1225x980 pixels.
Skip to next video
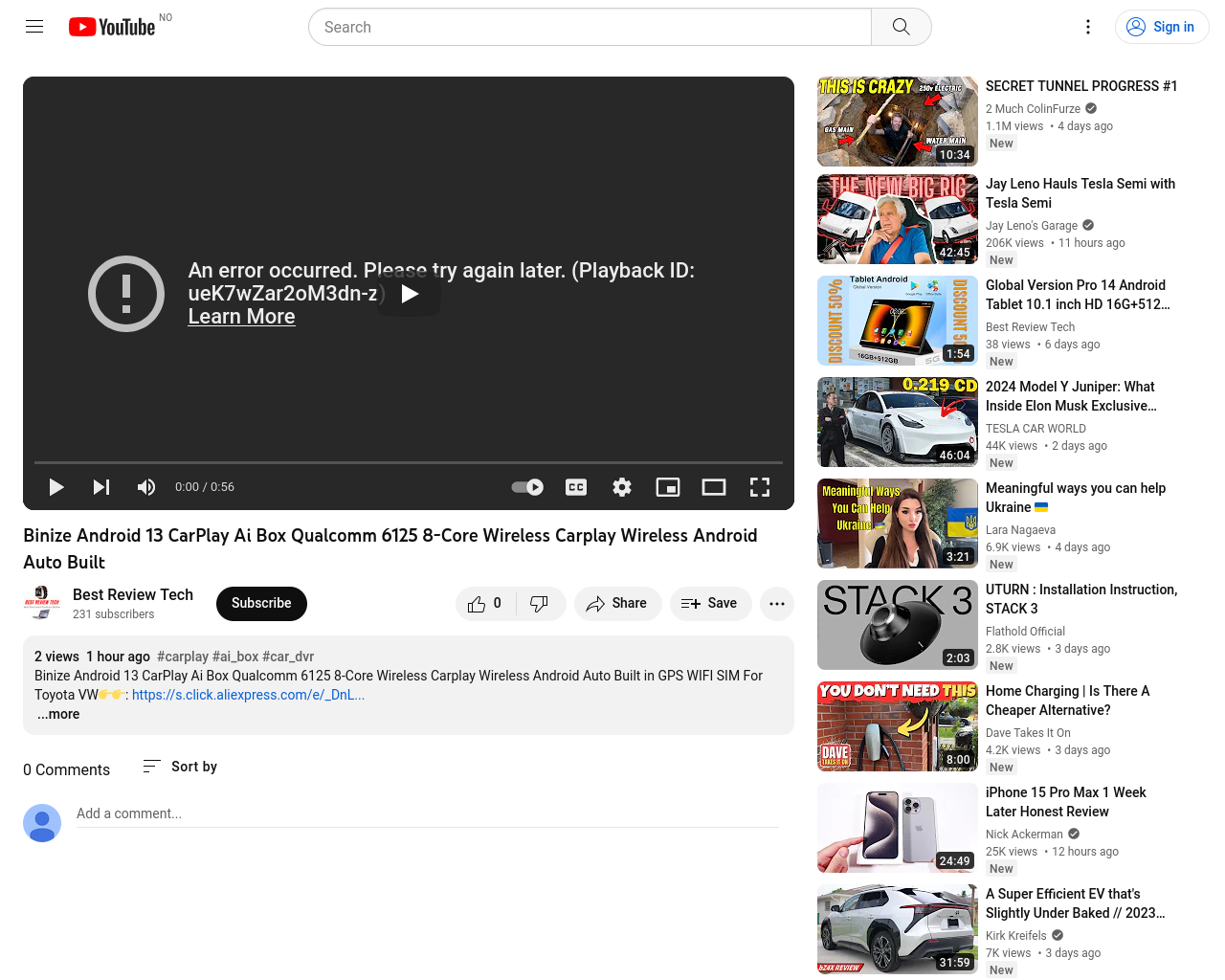(x=101, y=487)
